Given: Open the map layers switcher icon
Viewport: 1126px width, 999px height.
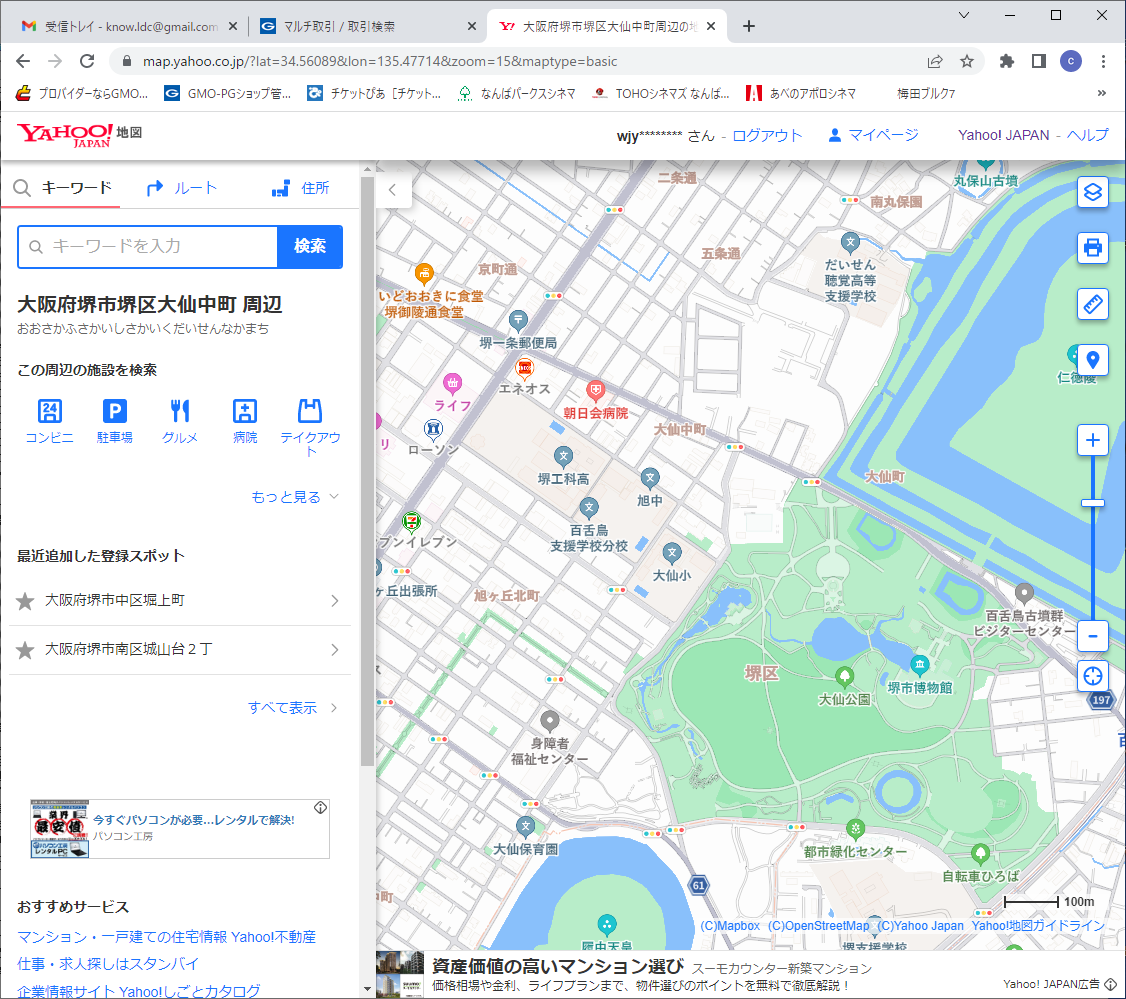Looking at the screenshot, I should [1092, 192].
